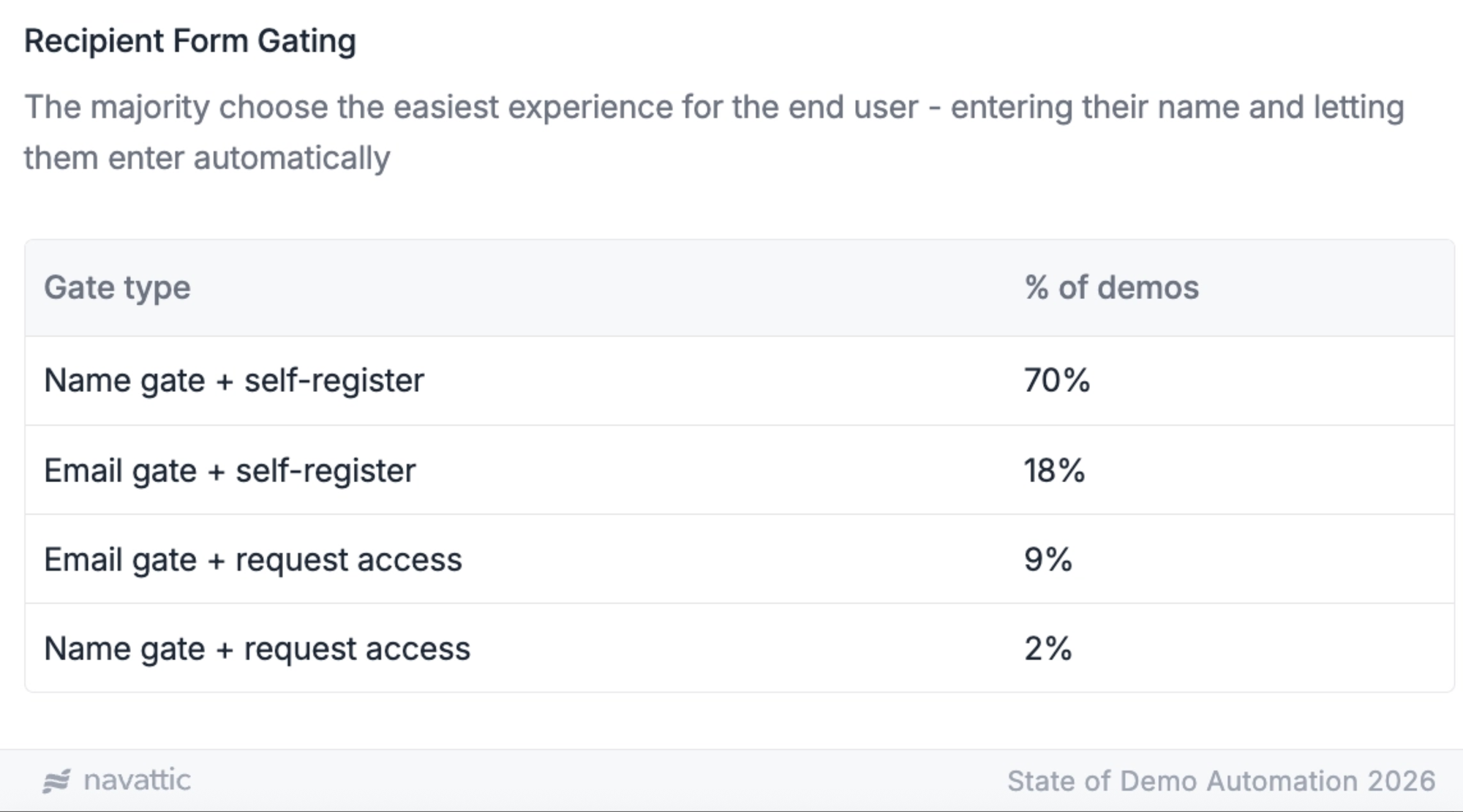Click the Navattic logo icon
Viewport: 1463px width, 812px height.
56,781
